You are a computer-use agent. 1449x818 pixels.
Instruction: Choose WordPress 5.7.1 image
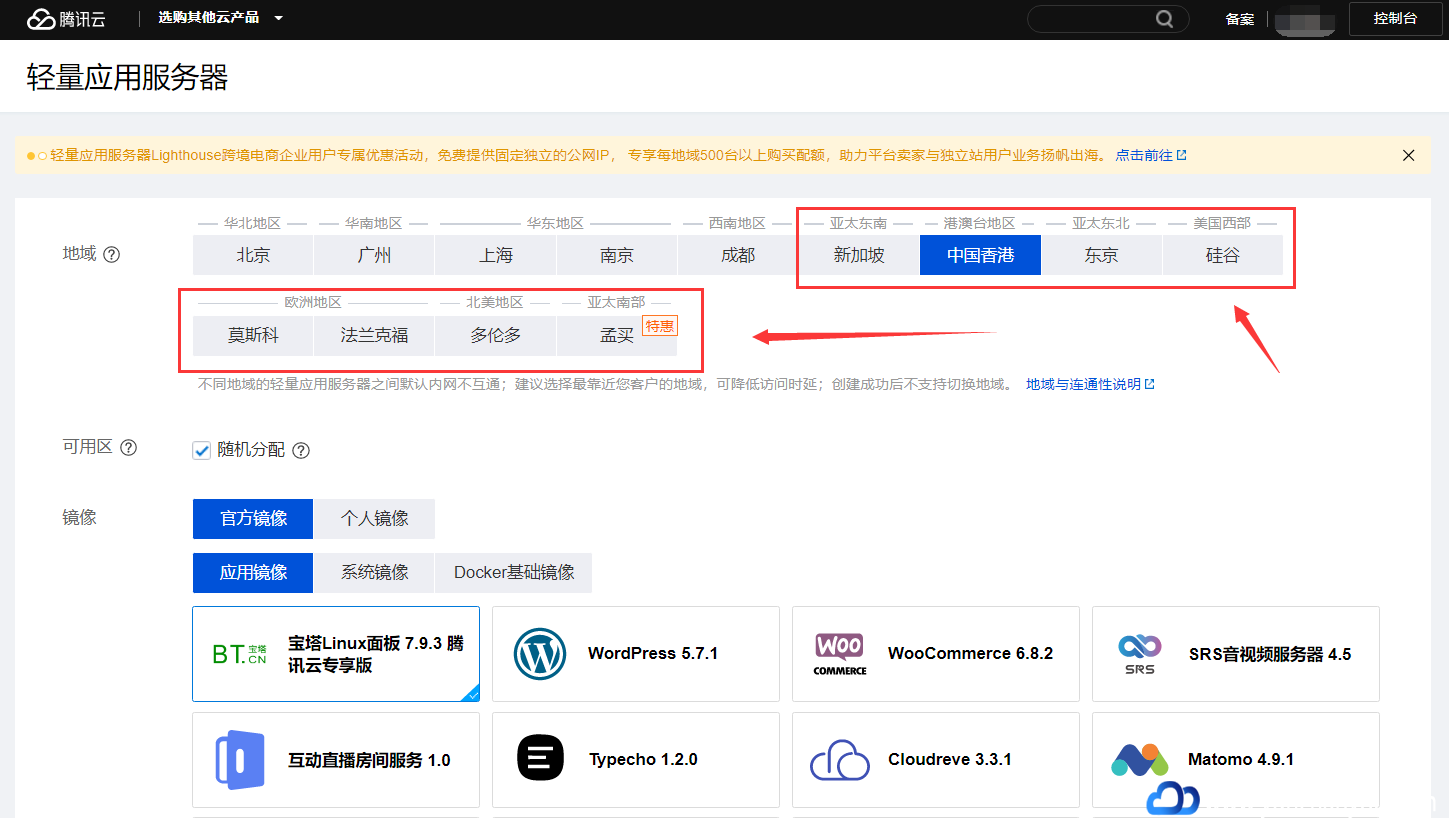[x=636, y=654]
